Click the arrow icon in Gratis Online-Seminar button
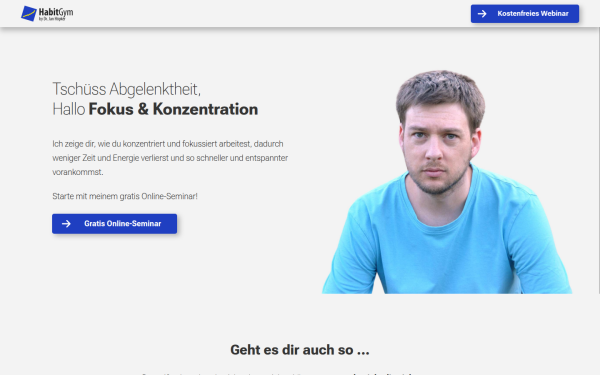Viewport: 600px width, 375px height. pos(66,223)
